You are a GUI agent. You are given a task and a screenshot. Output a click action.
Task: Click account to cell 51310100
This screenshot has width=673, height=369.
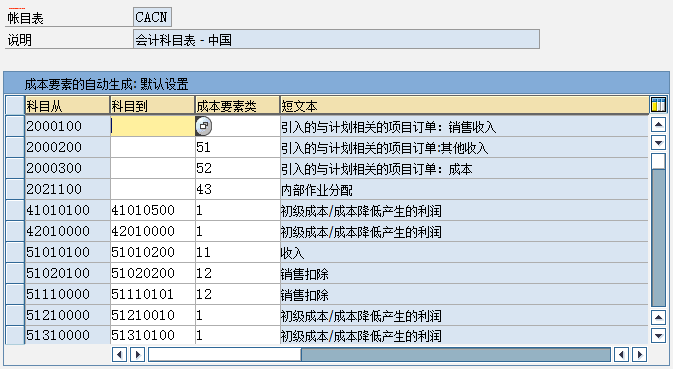point(153,335)
